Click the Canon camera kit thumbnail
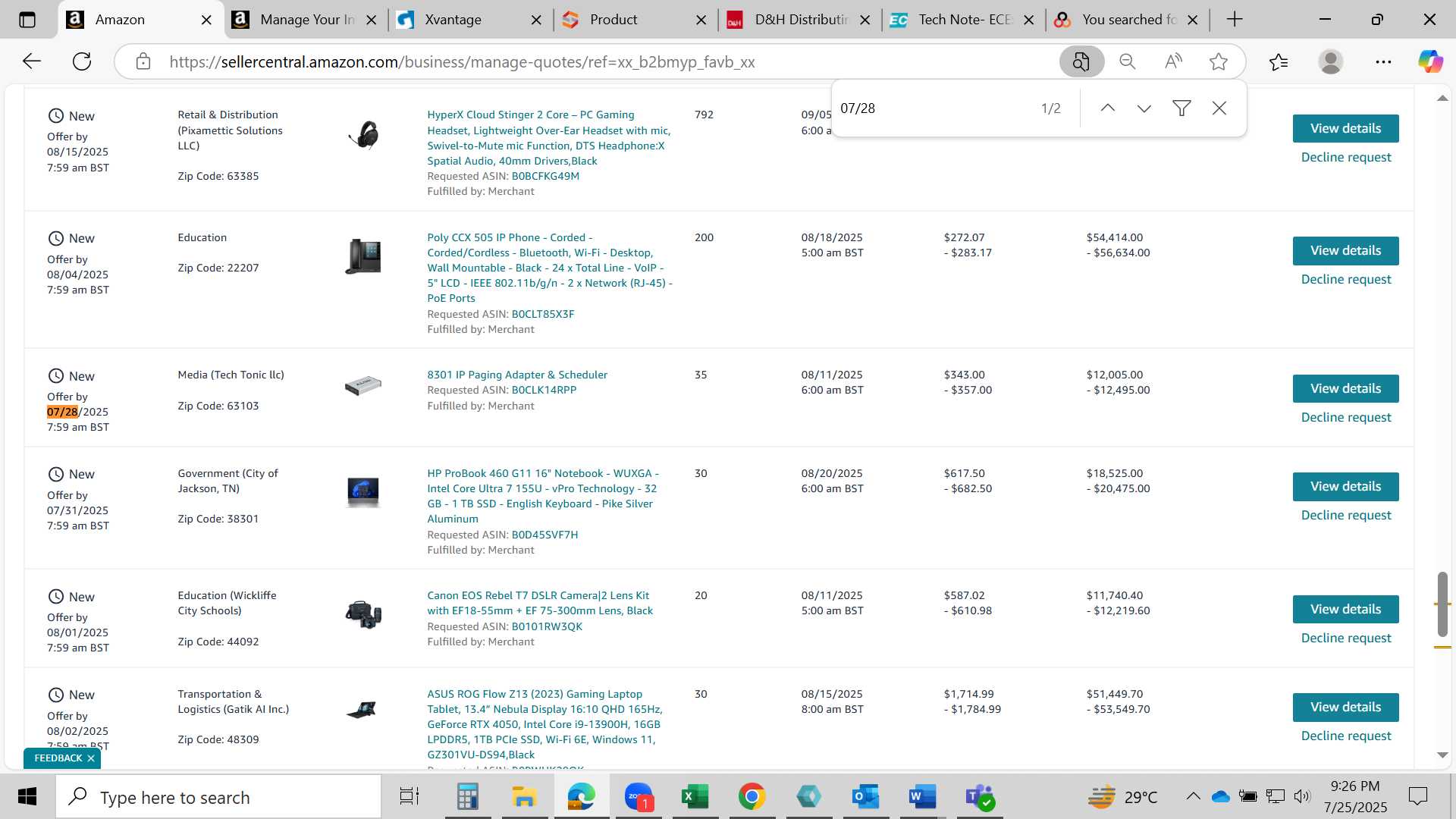 pyautogui.click(x=363, y=614)
